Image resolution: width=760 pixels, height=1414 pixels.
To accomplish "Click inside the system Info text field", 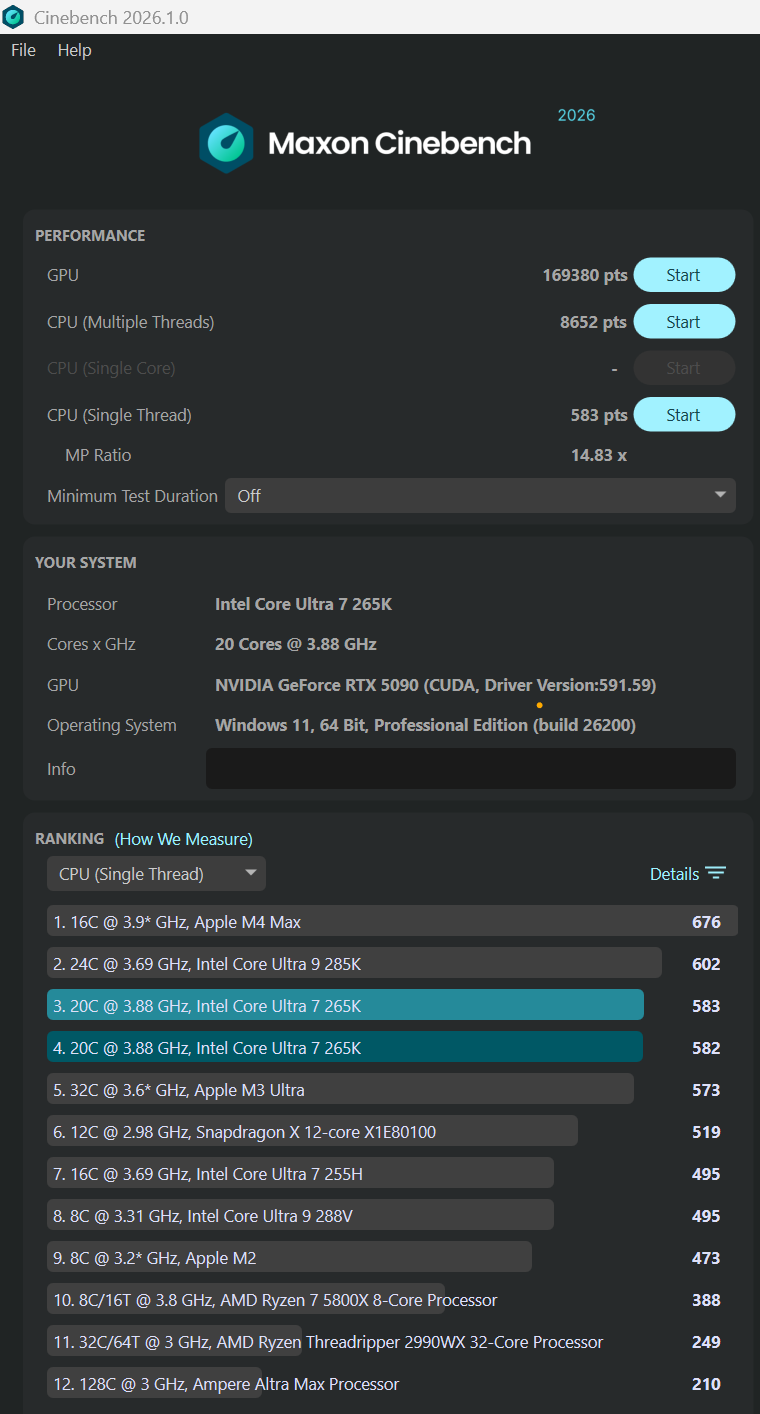I will click(x=470, y=768).
